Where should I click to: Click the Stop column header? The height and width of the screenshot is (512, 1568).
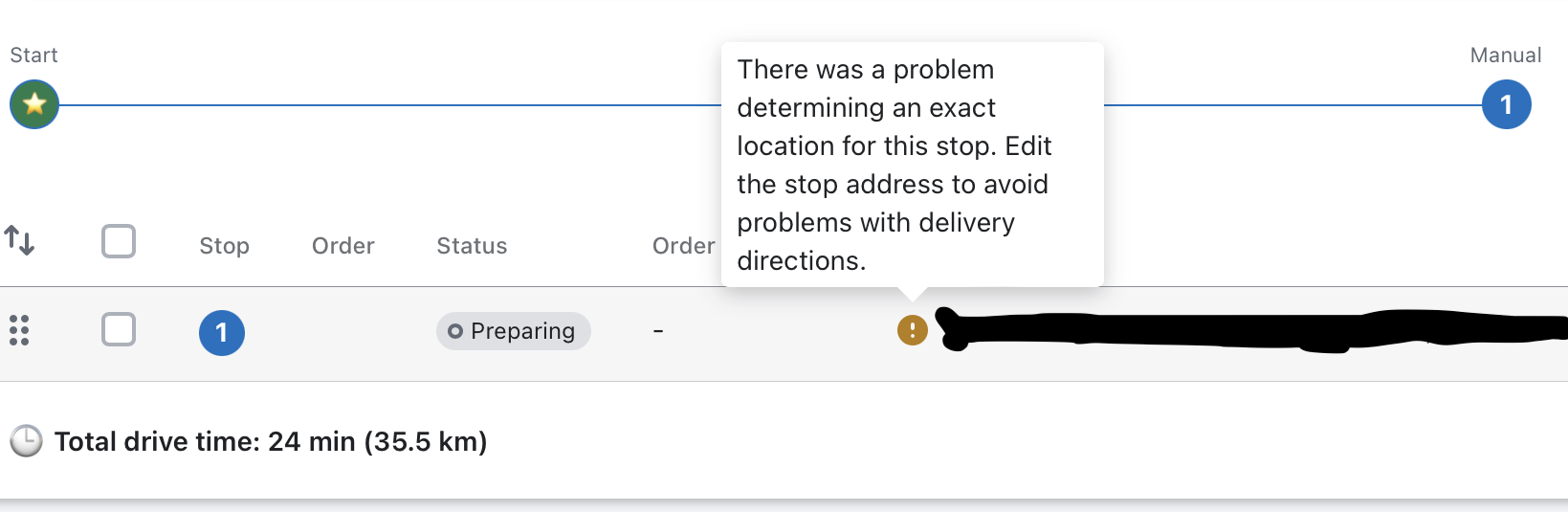[x=224, y=246]
